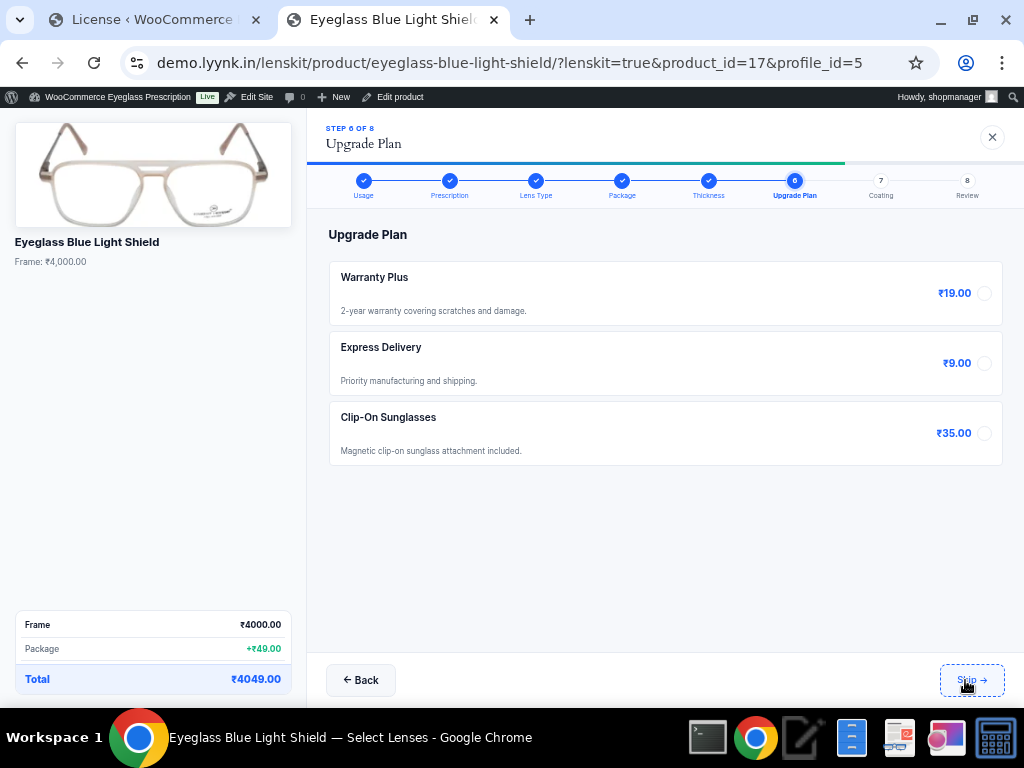
Task: Go to the Prescription step
Action: tap(450, 181)
